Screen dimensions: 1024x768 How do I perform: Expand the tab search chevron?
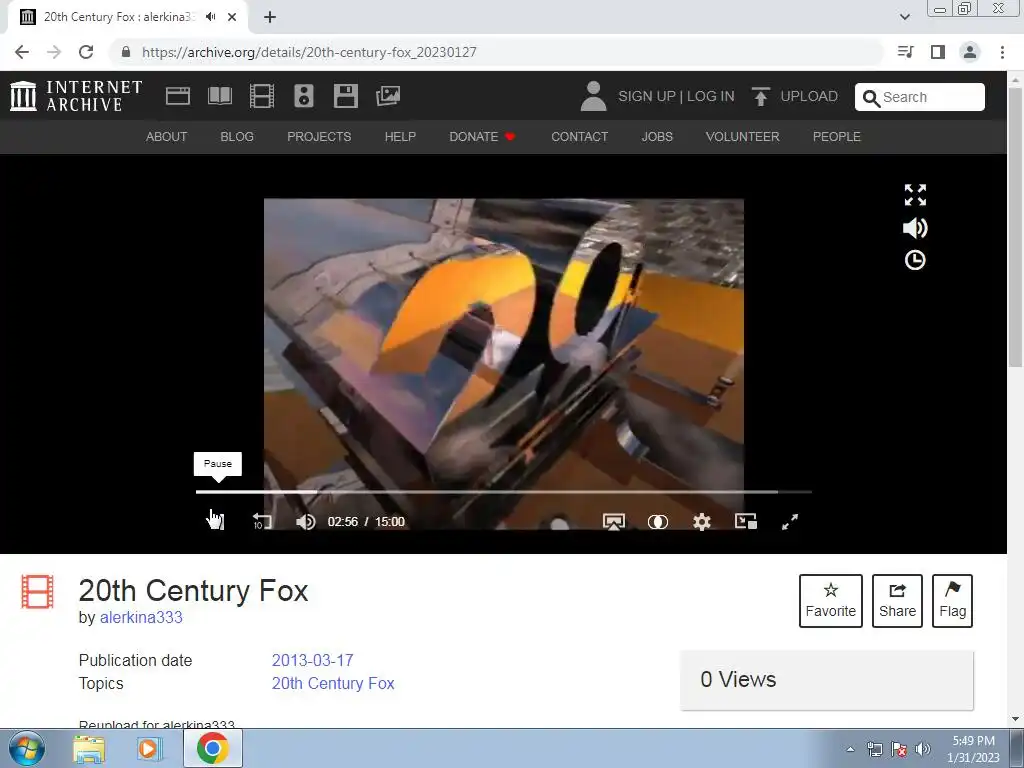click(904, 17)
